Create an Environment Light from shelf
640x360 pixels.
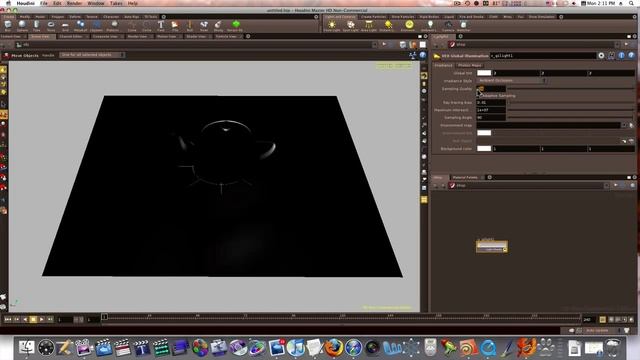click(408, 26)
